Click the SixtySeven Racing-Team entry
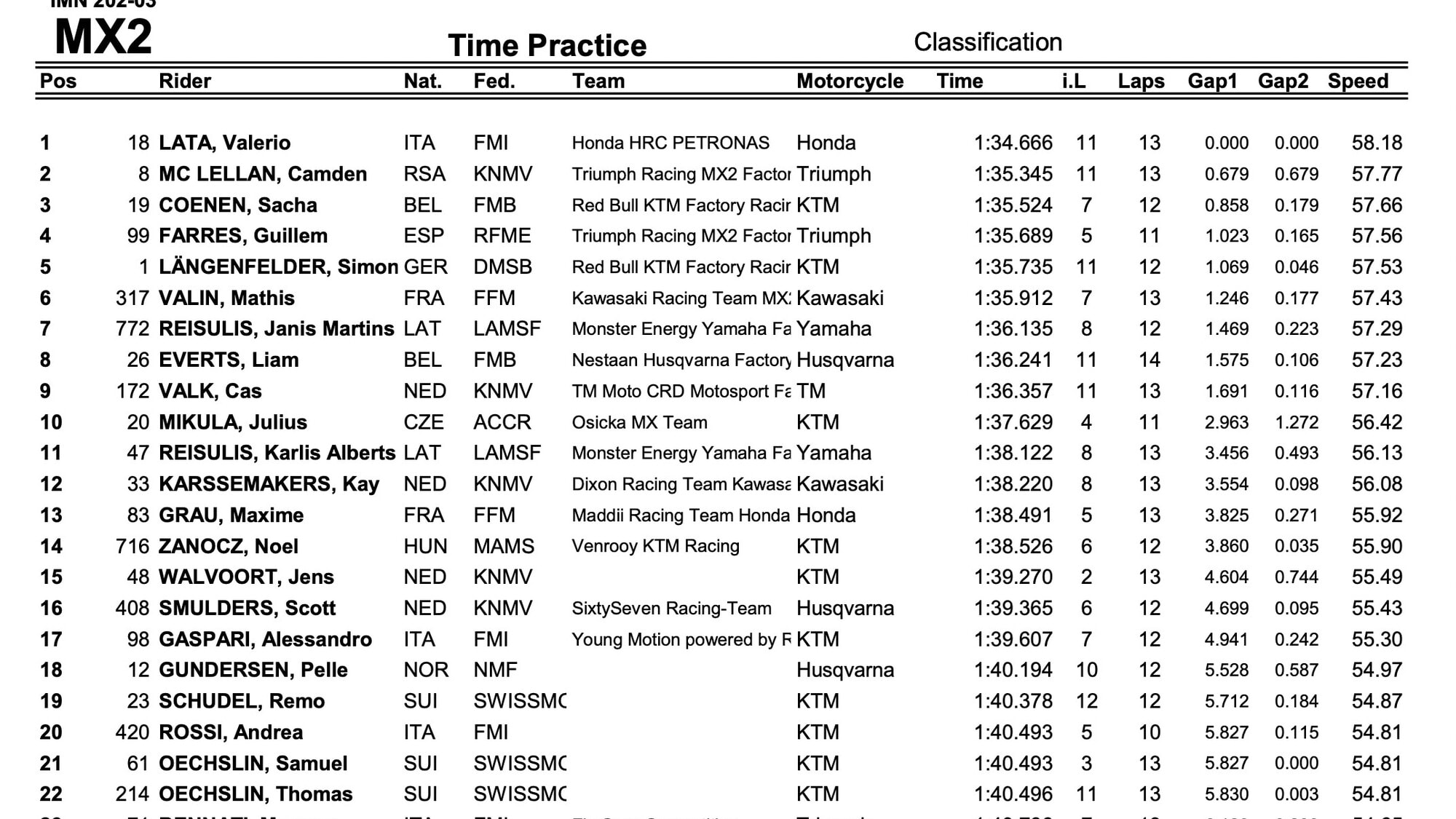 point(671,608)
